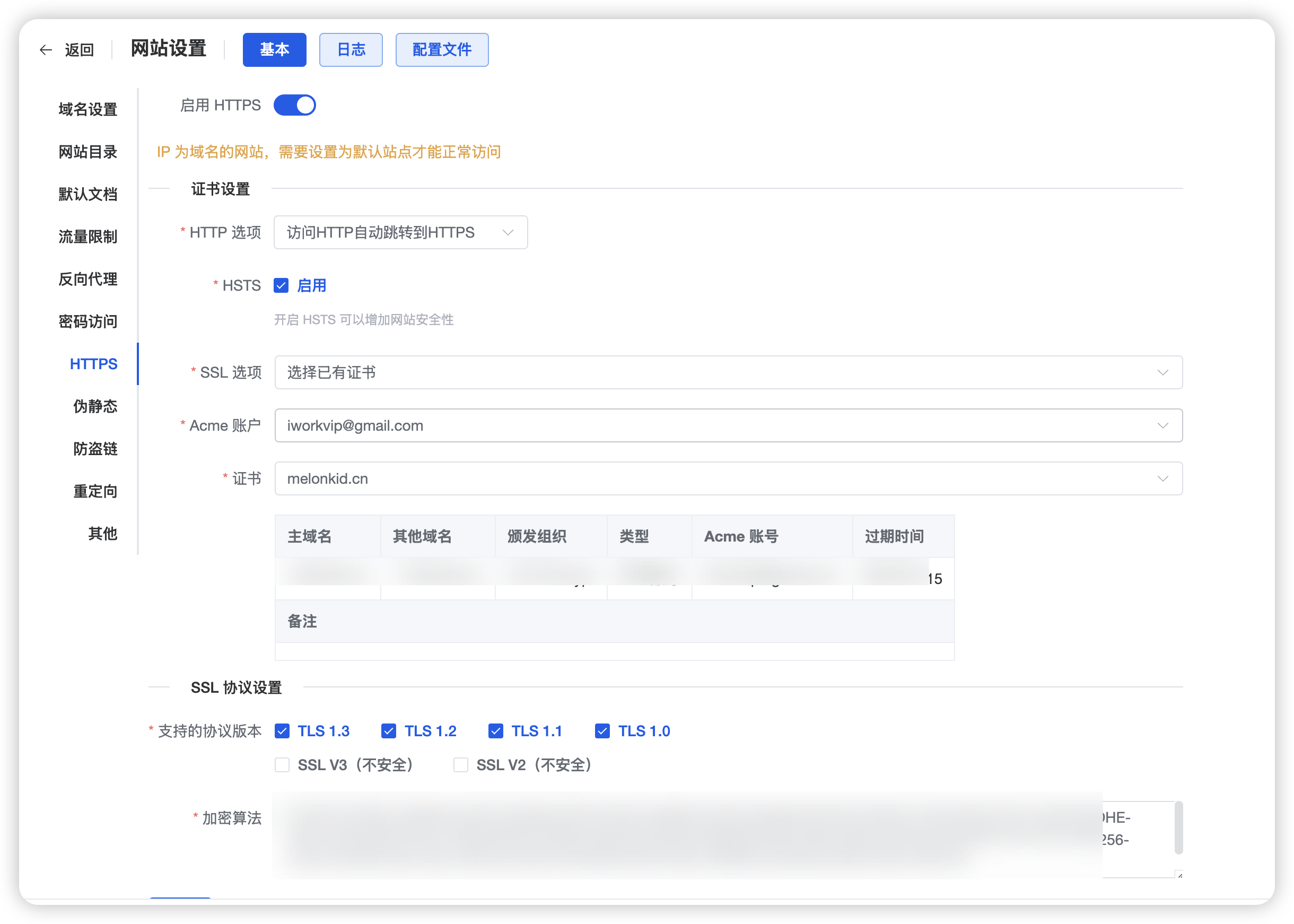Disable TLS 1.0 support
The image size is (1294, 924).
(x=602, y=730)
